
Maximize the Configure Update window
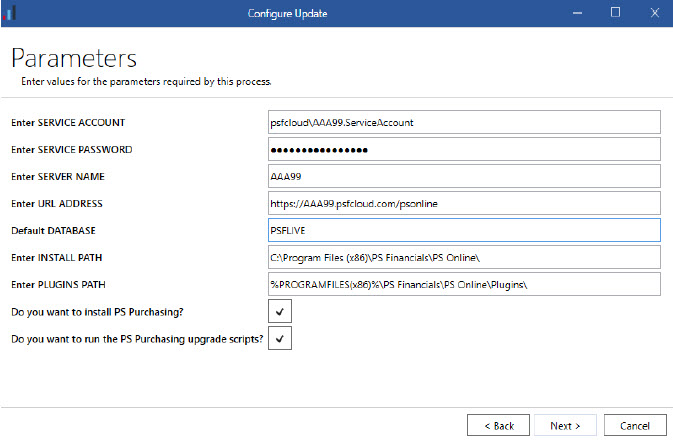click(615, 12)
